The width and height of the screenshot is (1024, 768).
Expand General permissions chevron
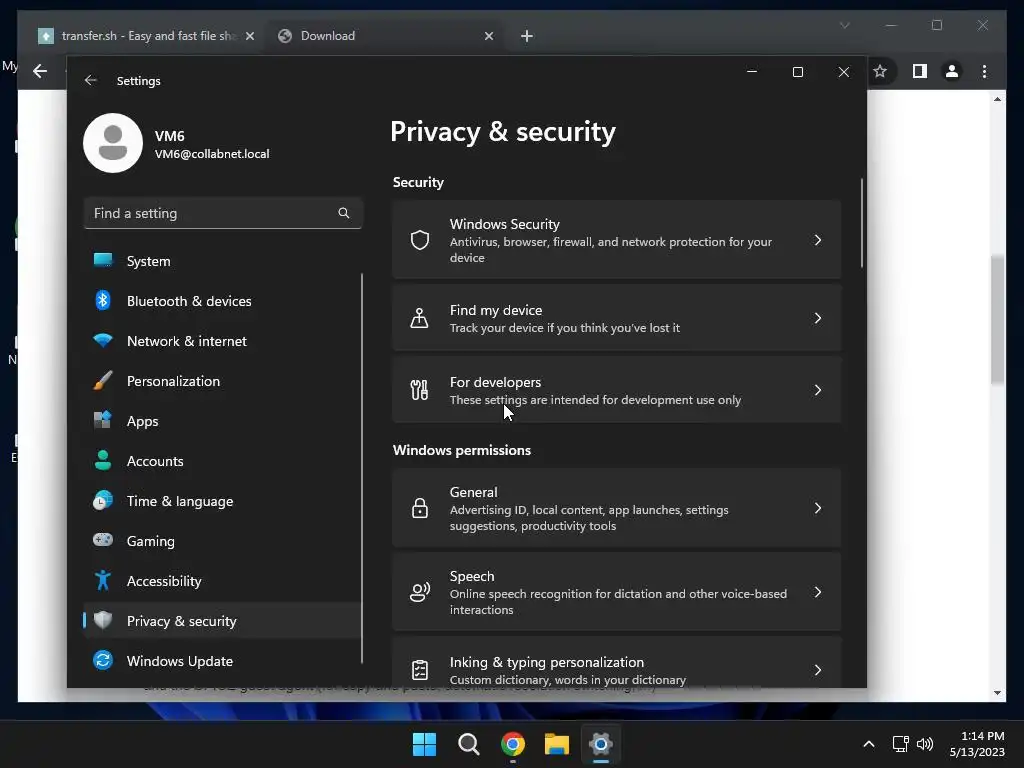click(818, 508)
